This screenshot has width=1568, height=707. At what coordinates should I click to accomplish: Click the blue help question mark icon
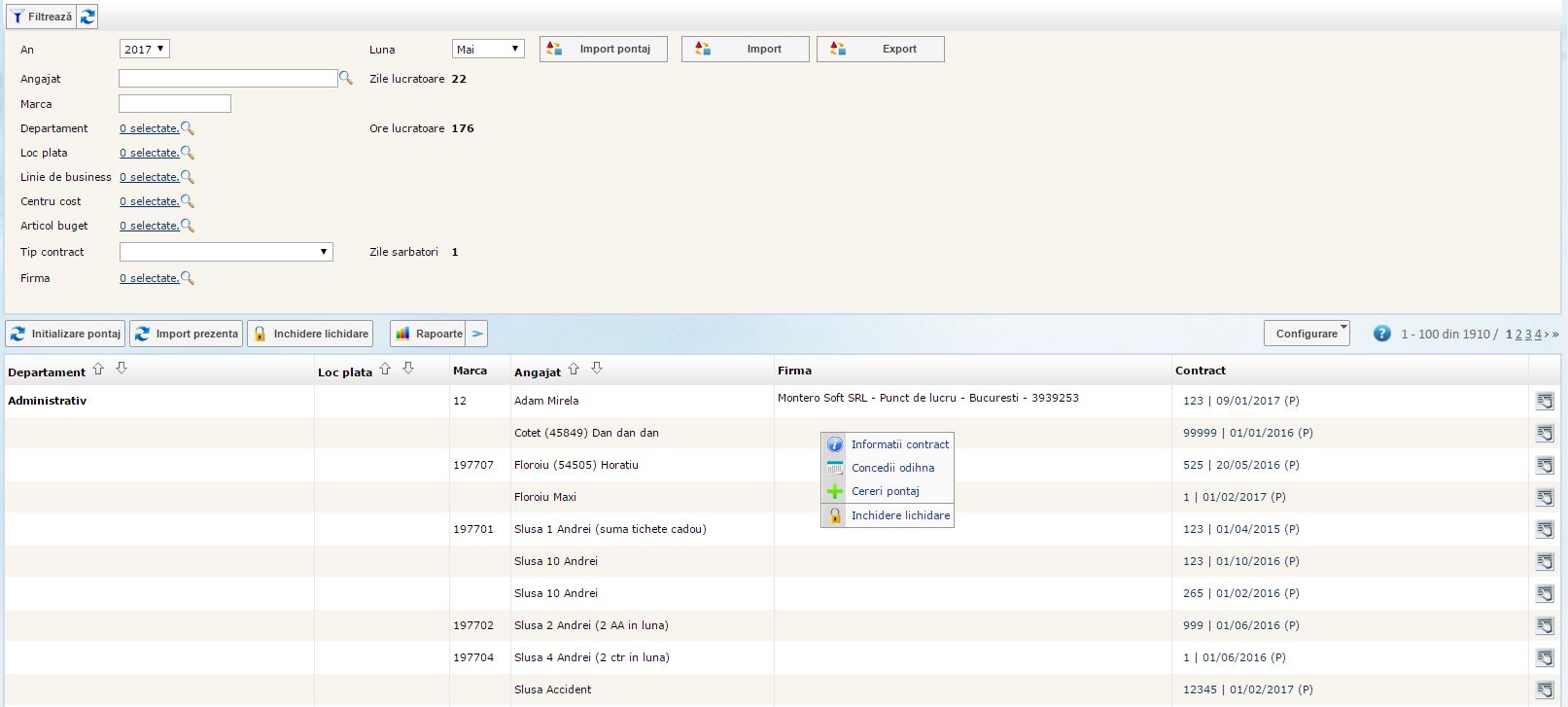coord(1381,334)
